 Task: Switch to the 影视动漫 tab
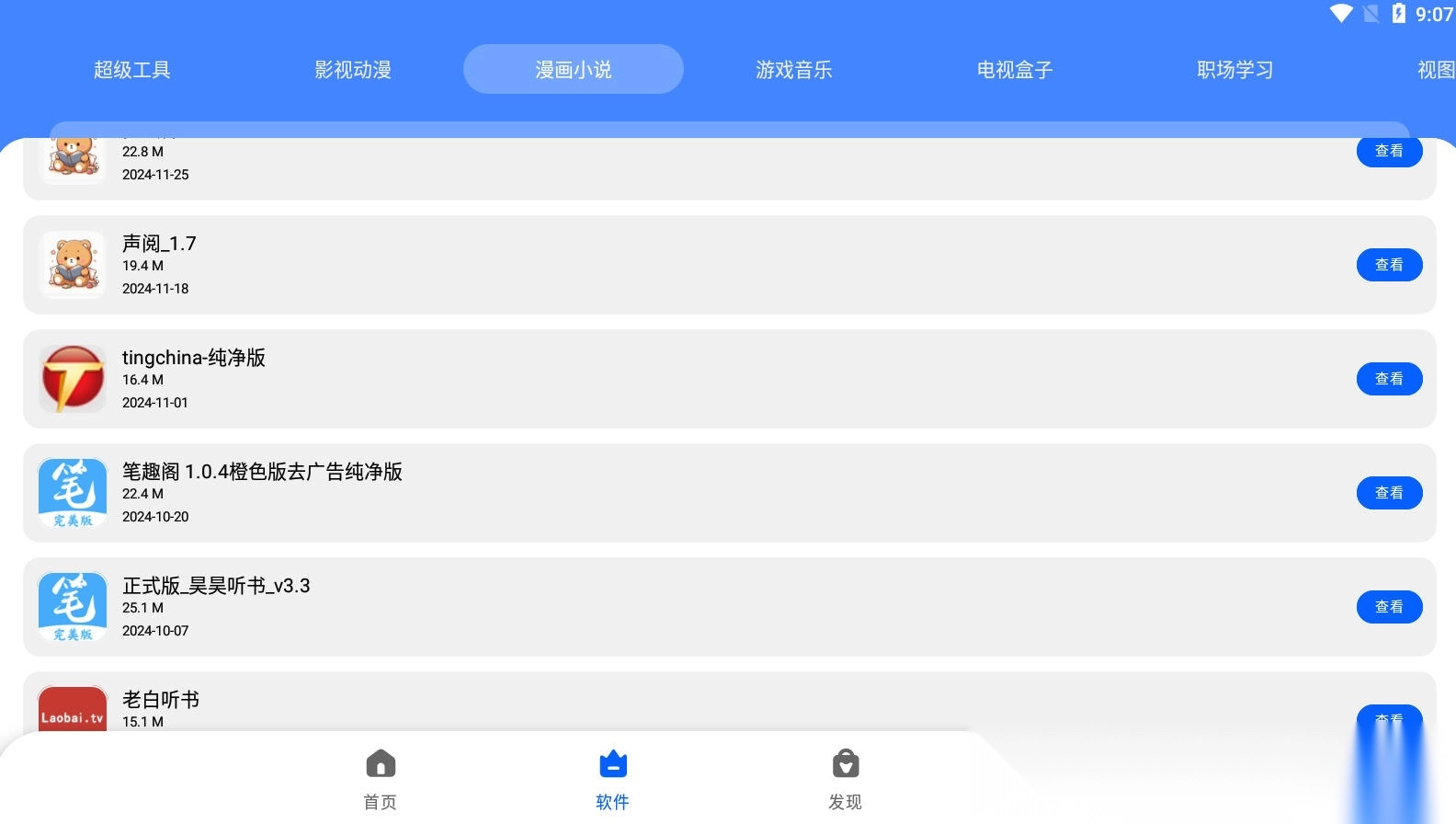[x=353, y=70]
